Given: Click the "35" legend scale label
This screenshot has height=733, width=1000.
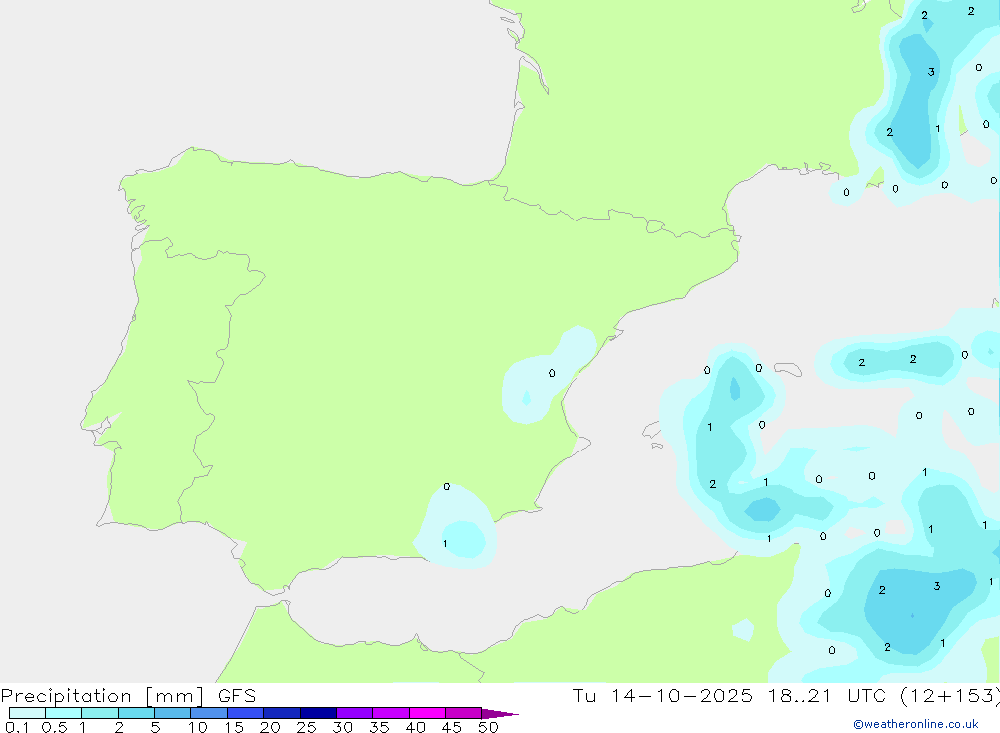Looking at the screenshot, I should point(379,727).
